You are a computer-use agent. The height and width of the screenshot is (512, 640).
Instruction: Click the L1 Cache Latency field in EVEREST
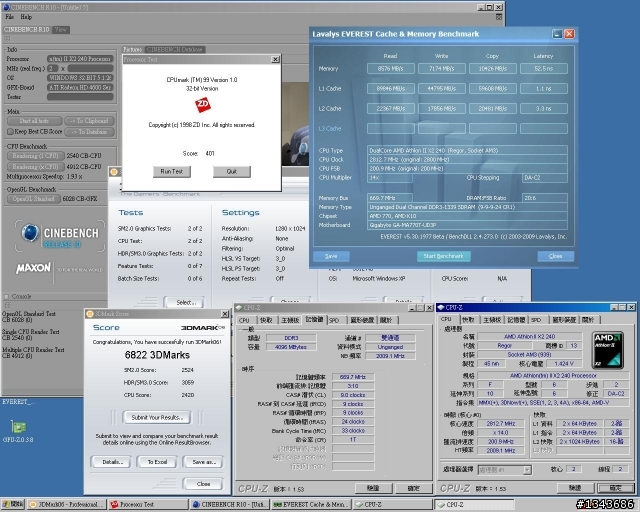[544, 88]
